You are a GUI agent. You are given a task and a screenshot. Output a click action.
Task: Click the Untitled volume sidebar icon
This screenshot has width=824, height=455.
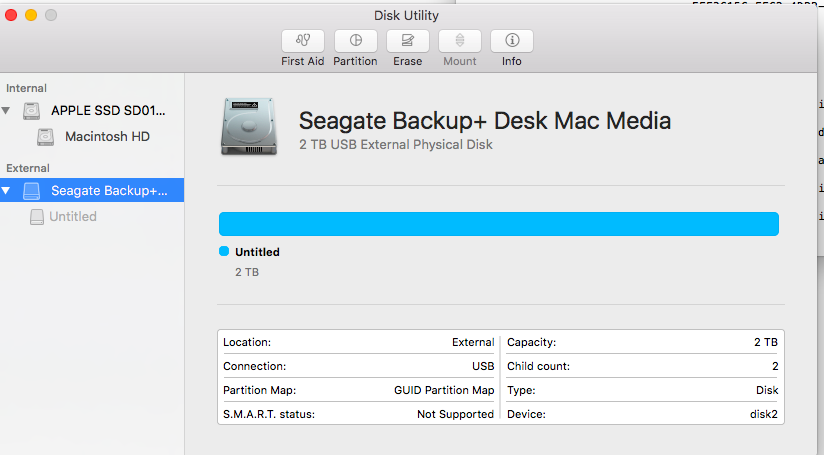pyautogui.click(x=37, y=216)
